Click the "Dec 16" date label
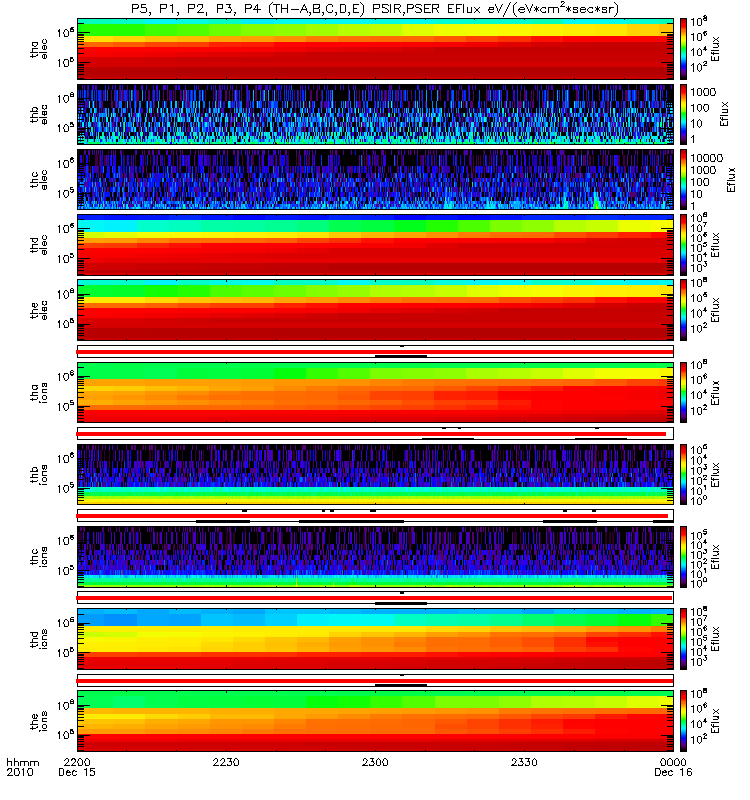This screenshot has height=800, width=750. 673,772
